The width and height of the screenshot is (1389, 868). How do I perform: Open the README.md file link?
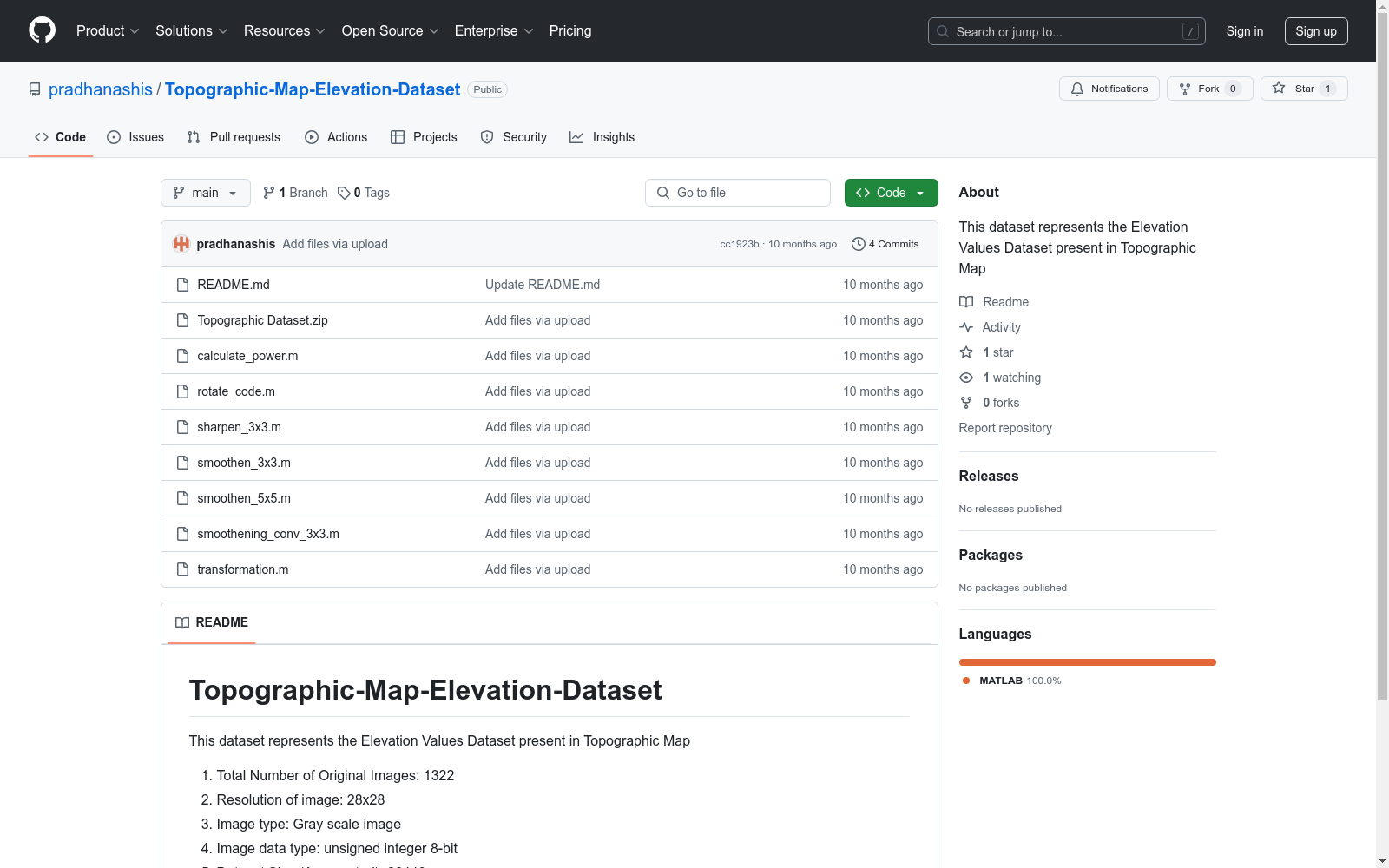[x=234, y=285]
